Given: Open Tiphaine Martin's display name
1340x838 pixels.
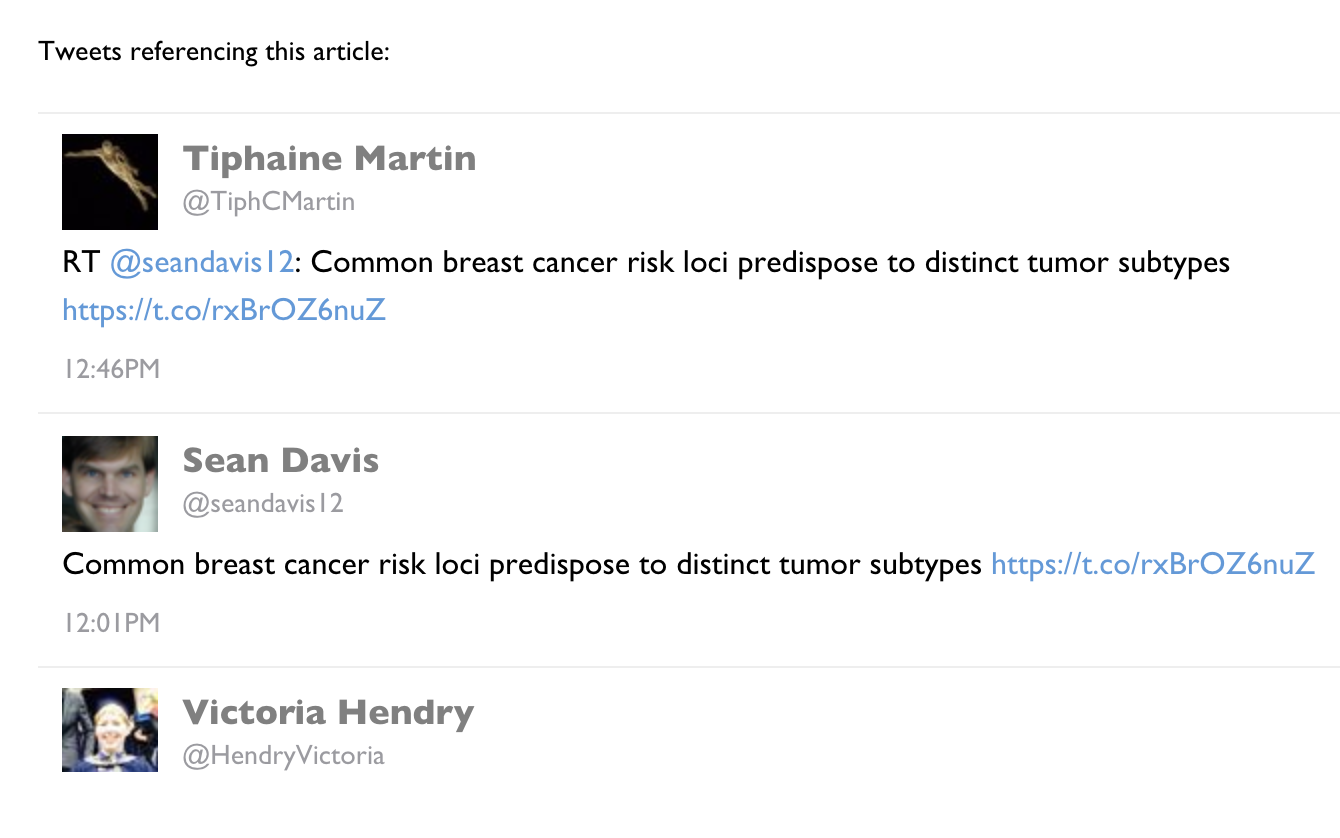Looking at the screenshot, I should coord(329,158).
